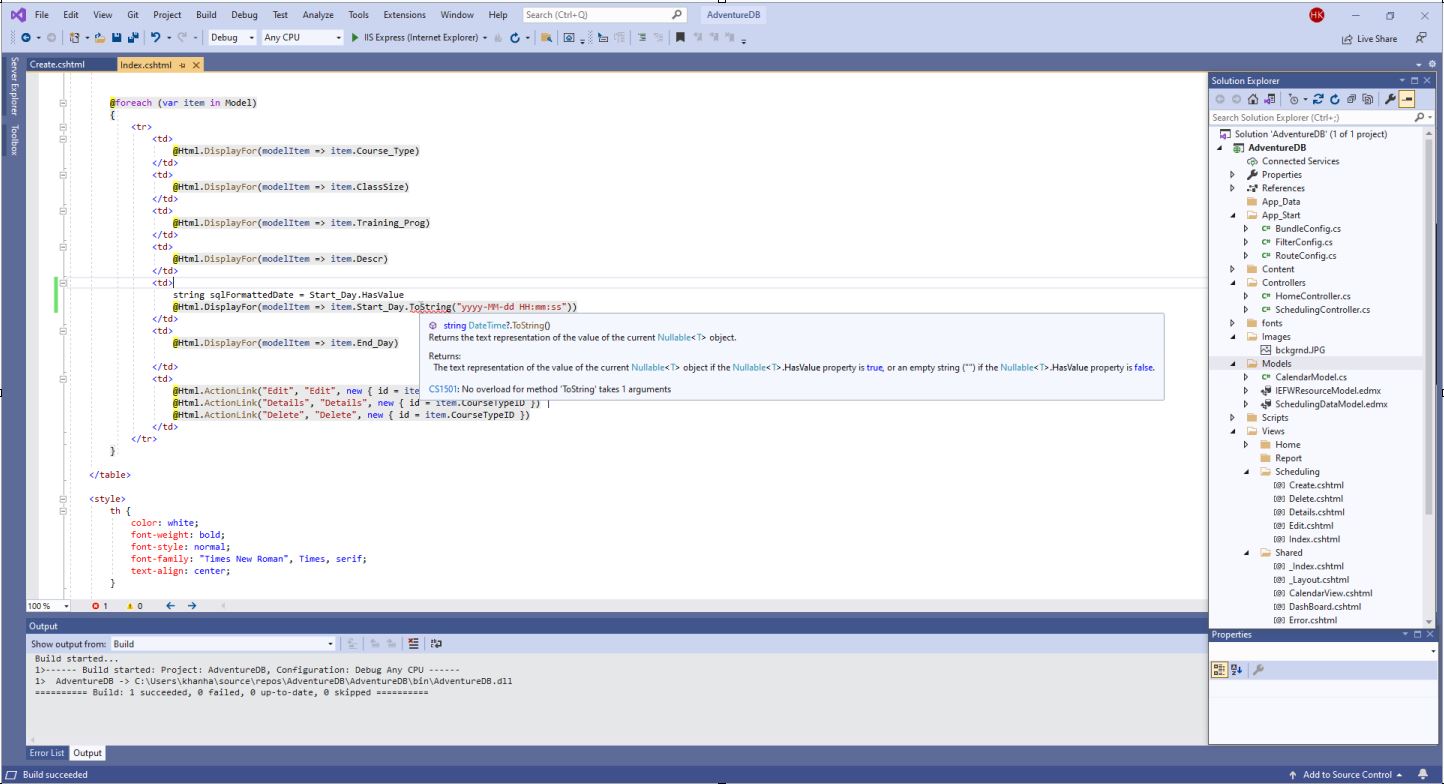The height and width of the screenshot is (784, 1444).
Task: Click the Navigate Backward toolbar icon
Action: [25, 38]
